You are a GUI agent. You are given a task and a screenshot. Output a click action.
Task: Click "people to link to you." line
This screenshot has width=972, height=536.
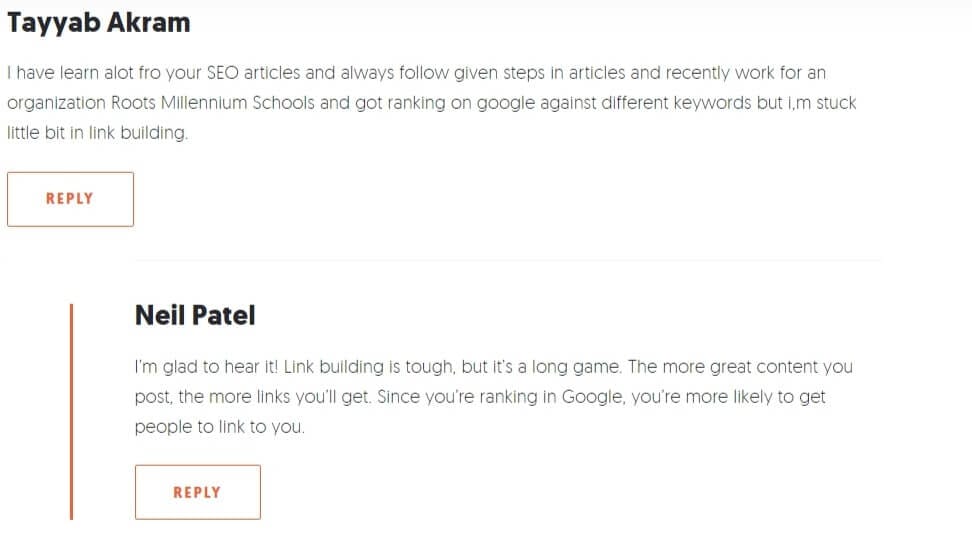point(219,427)
